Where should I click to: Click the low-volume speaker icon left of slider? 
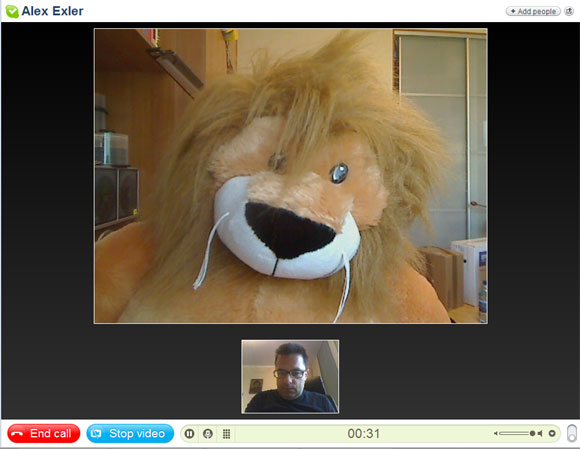tap(496, 433)
